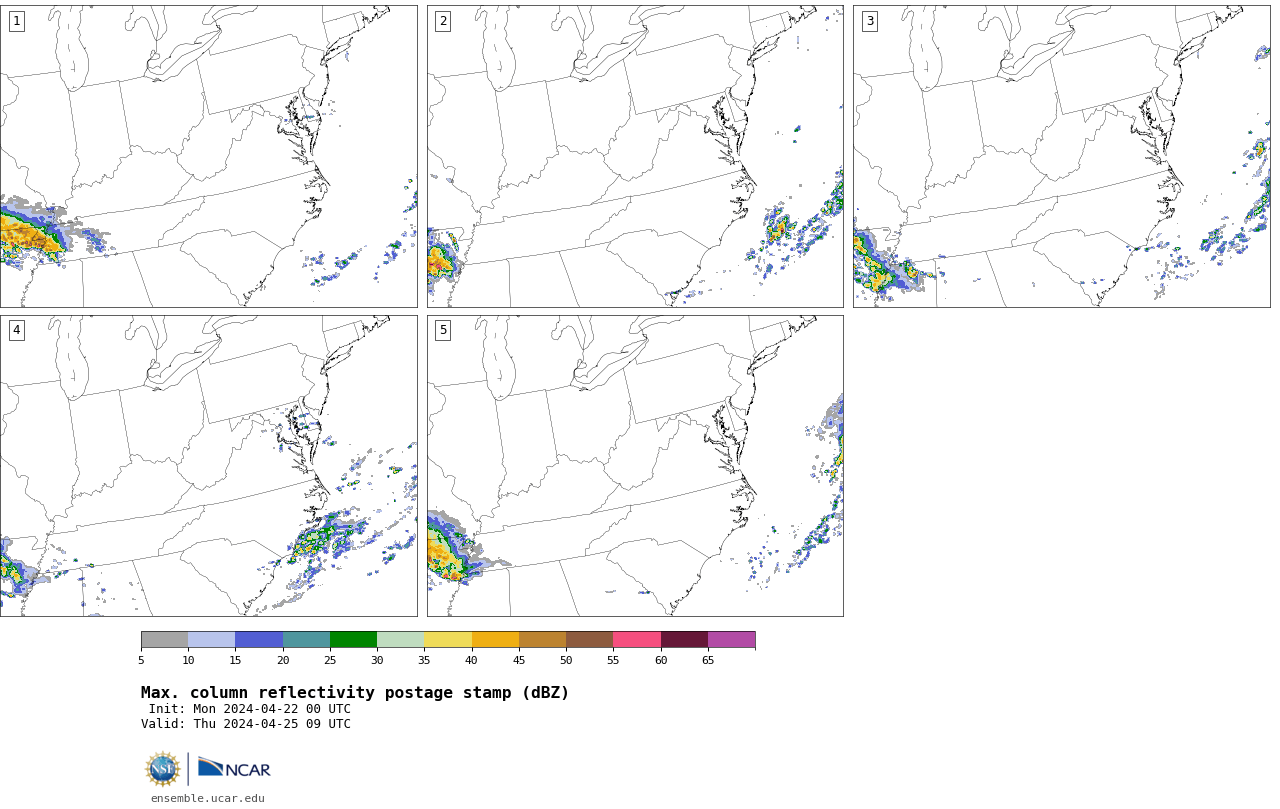1280x809 pixels.
Task: Open ensemble member 1 postage stamp map
Action: 208,156
